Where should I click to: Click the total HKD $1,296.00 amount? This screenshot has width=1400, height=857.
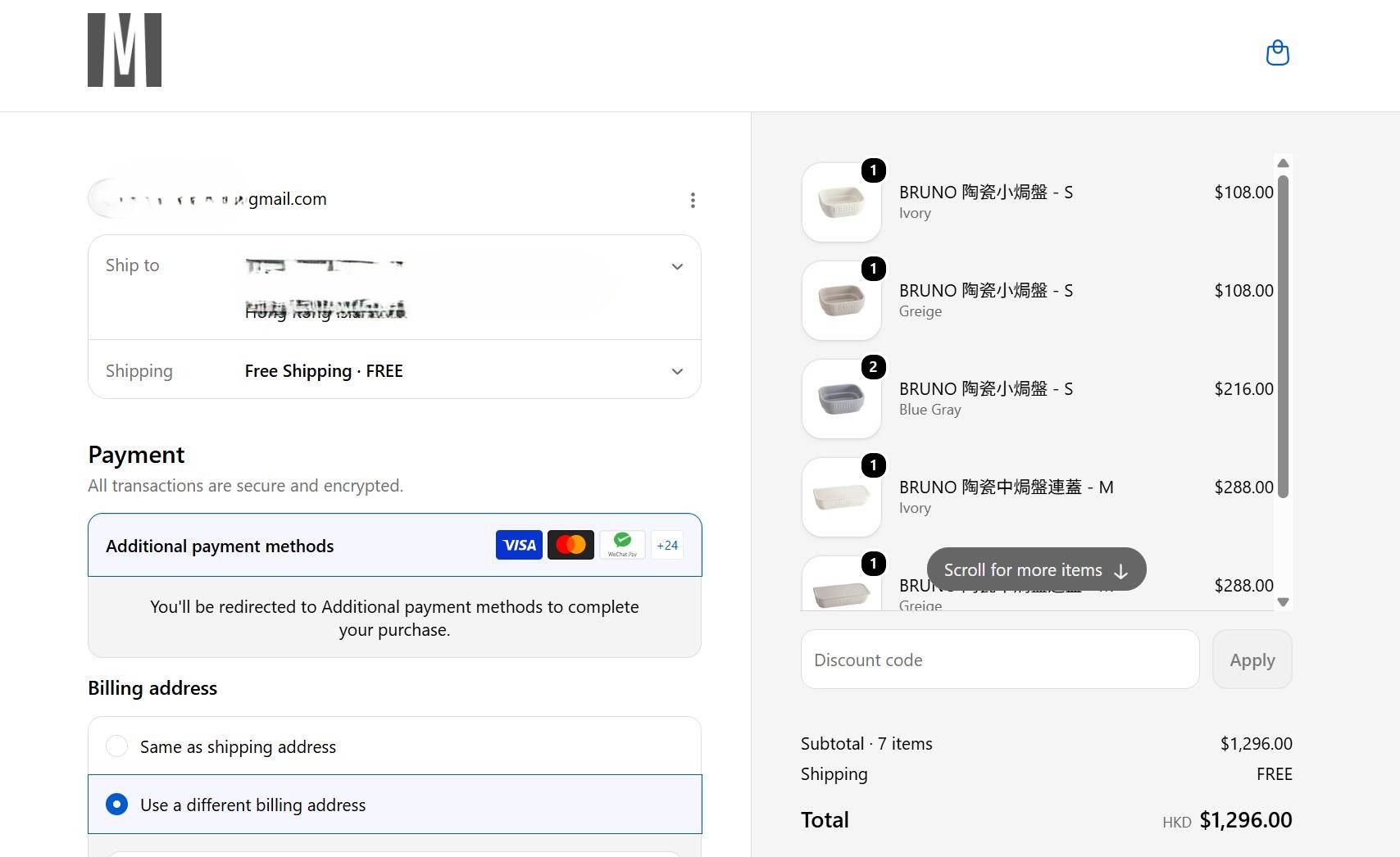(1227, 820)
